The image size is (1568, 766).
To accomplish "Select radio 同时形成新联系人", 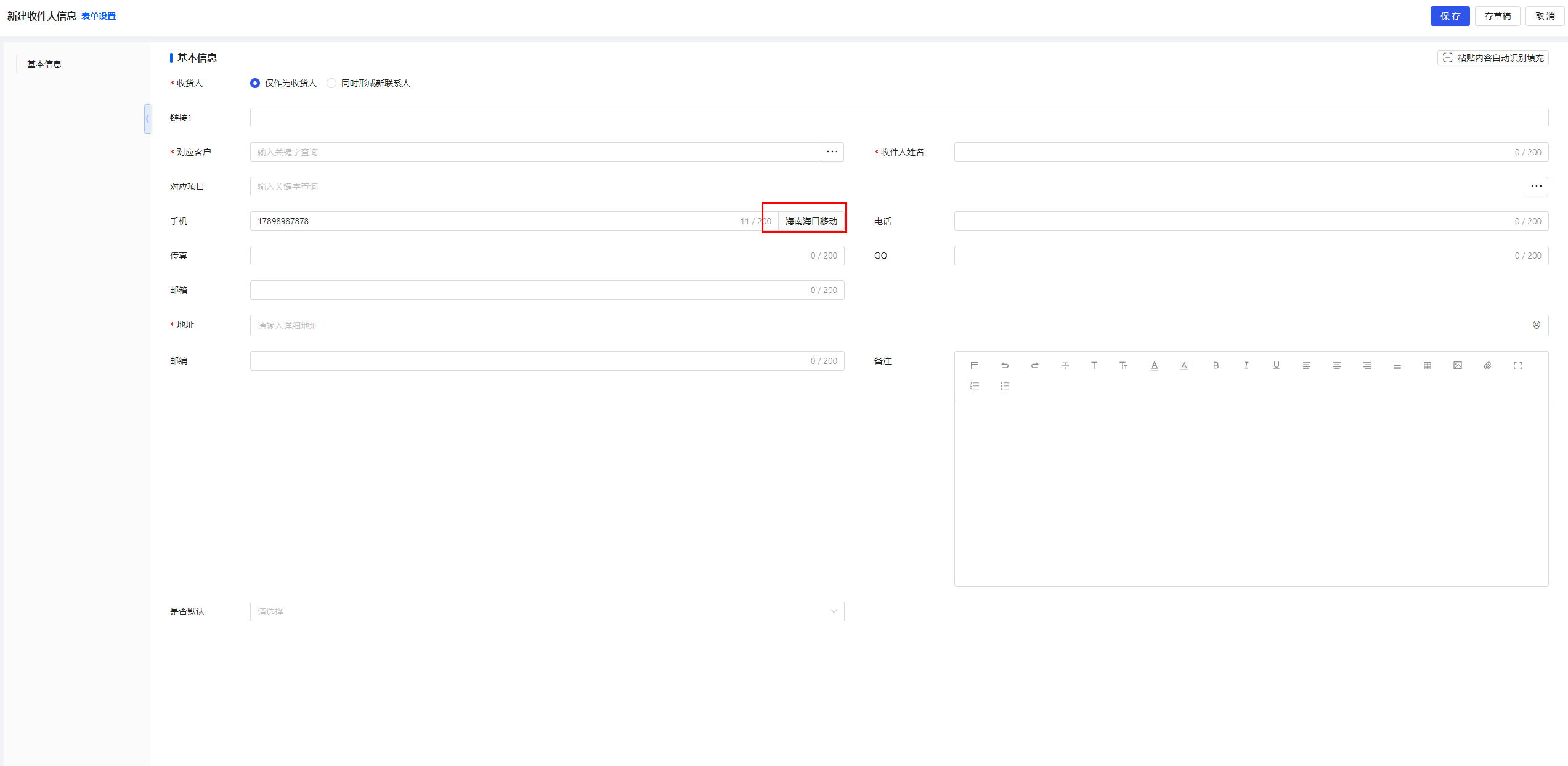I will (x=331, y=83).
